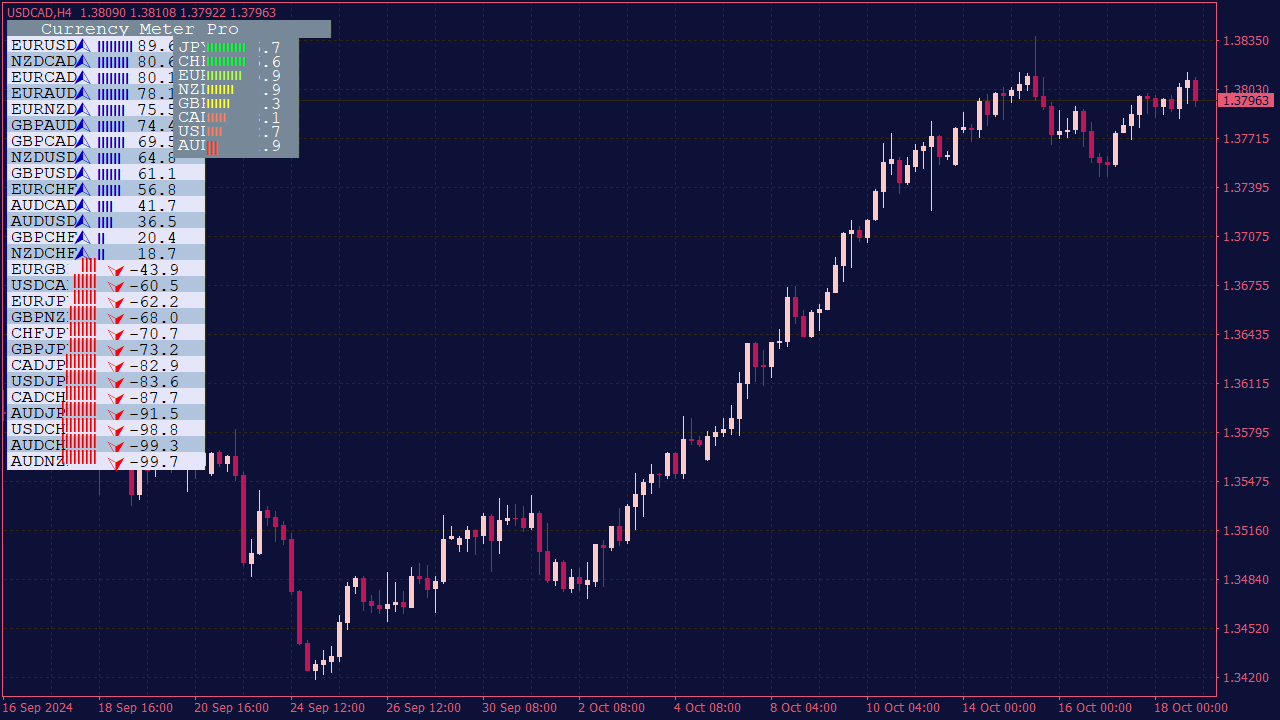1280x720 pixels.
Task: Click the blue up arrow beside EURCHF
Action: [x=84, y=190]
